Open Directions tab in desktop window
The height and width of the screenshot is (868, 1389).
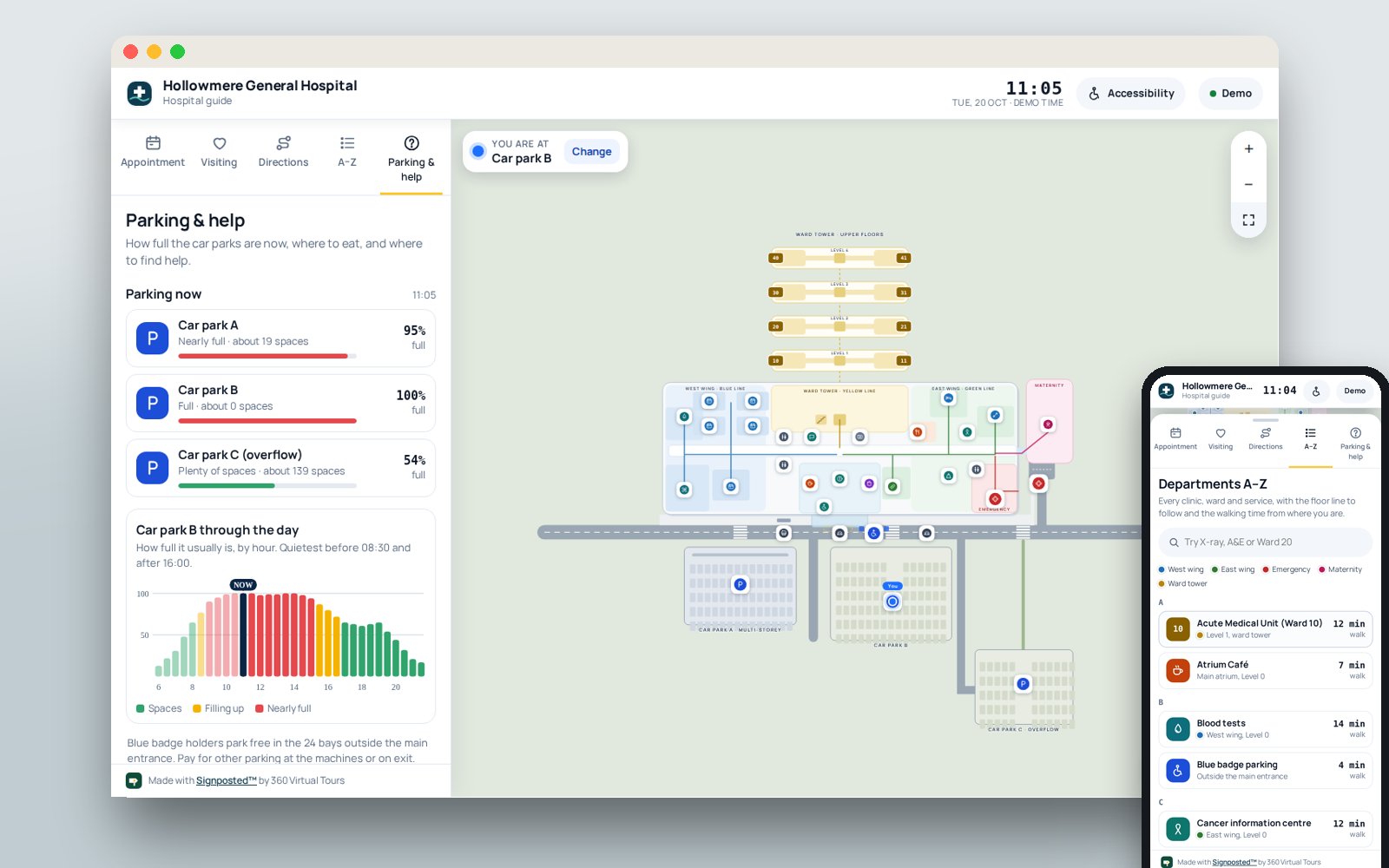tap(283, 152)
